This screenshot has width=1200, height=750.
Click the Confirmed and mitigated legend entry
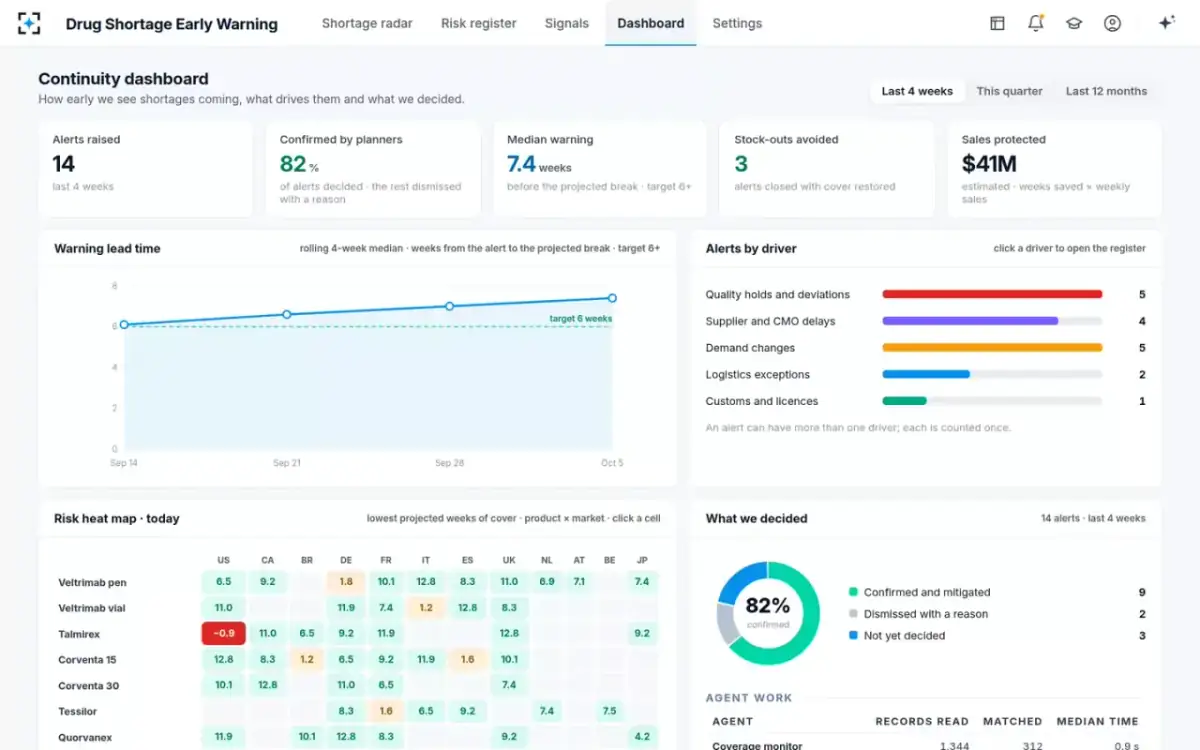[997, 592]
